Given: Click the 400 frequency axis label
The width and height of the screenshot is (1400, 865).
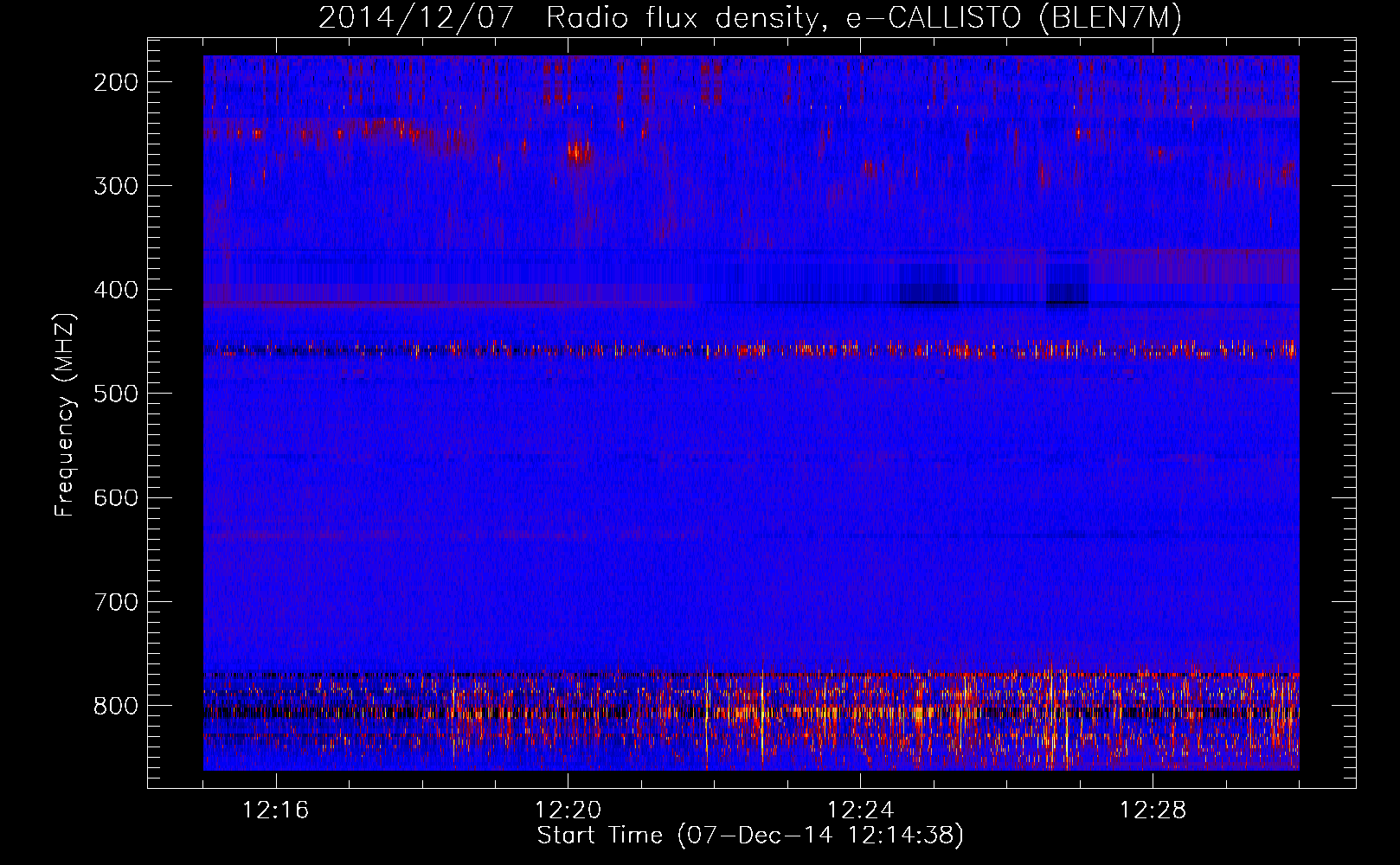Looking at the screenshot, I should point(115,290).
